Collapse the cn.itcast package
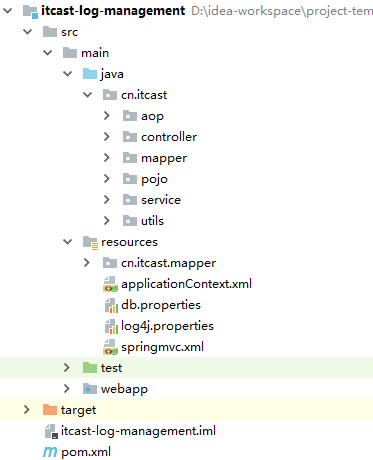 (x=87, y=95)
